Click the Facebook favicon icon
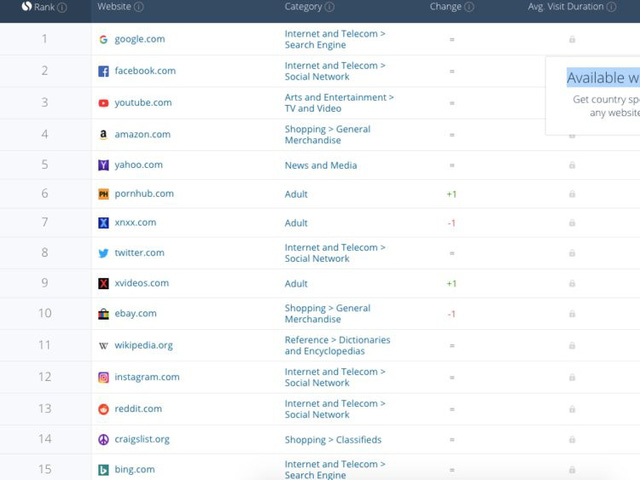Image resolution: width=640 pixels, height=480 pixels. click(103, 71)
